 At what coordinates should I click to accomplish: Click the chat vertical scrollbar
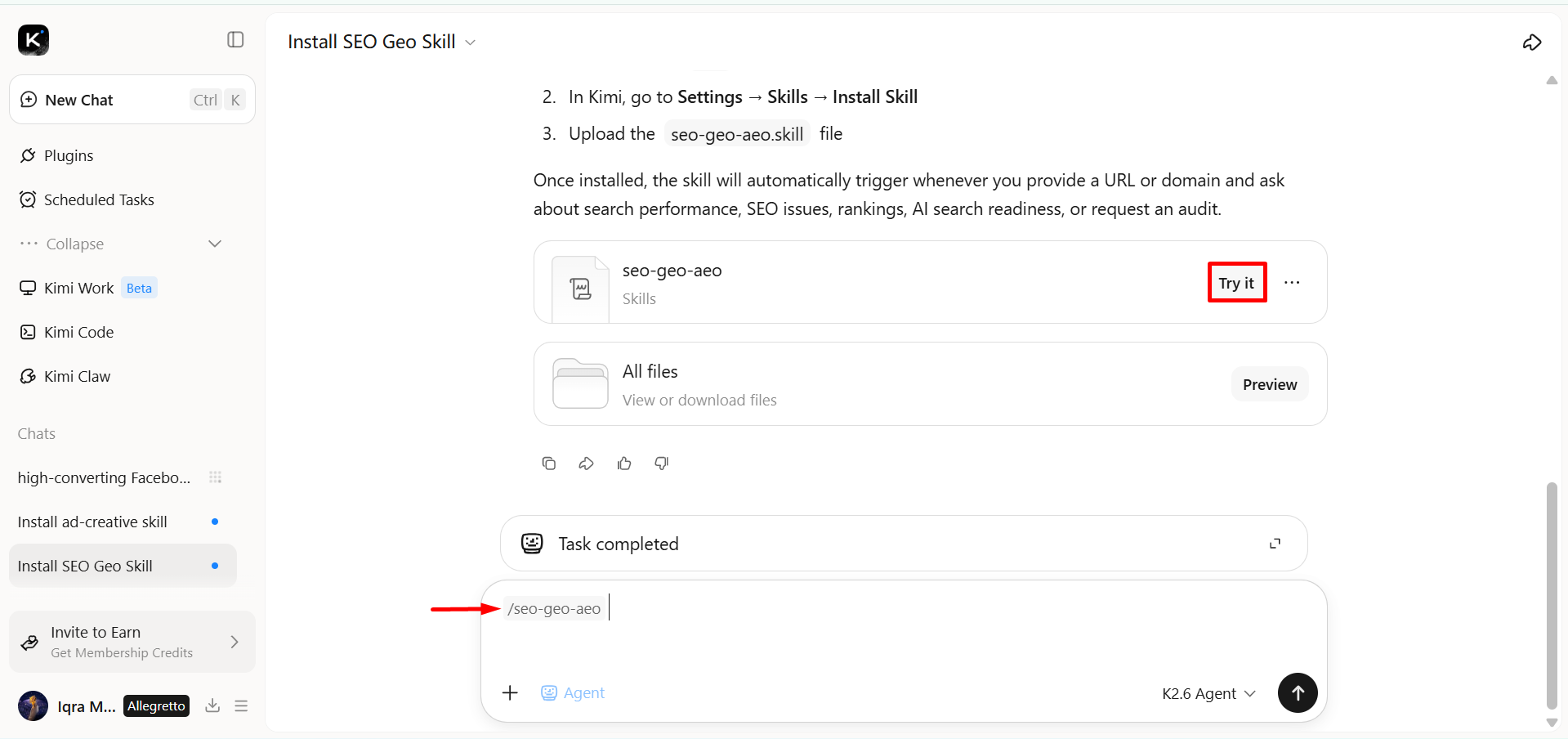1552,596
